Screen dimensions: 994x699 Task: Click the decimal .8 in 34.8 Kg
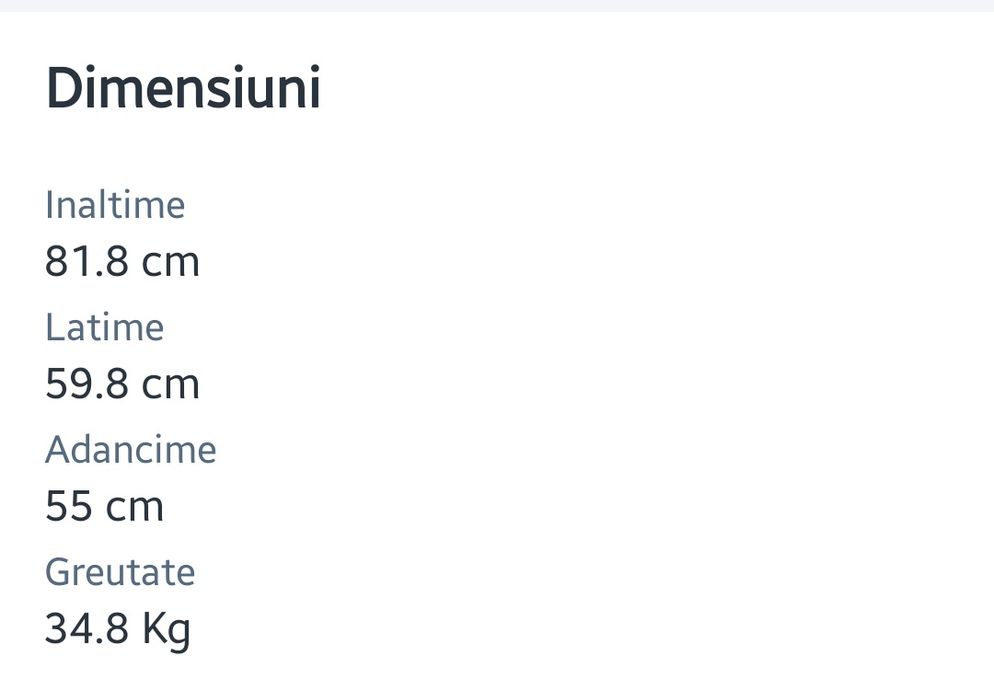click(x=109, y=628)
